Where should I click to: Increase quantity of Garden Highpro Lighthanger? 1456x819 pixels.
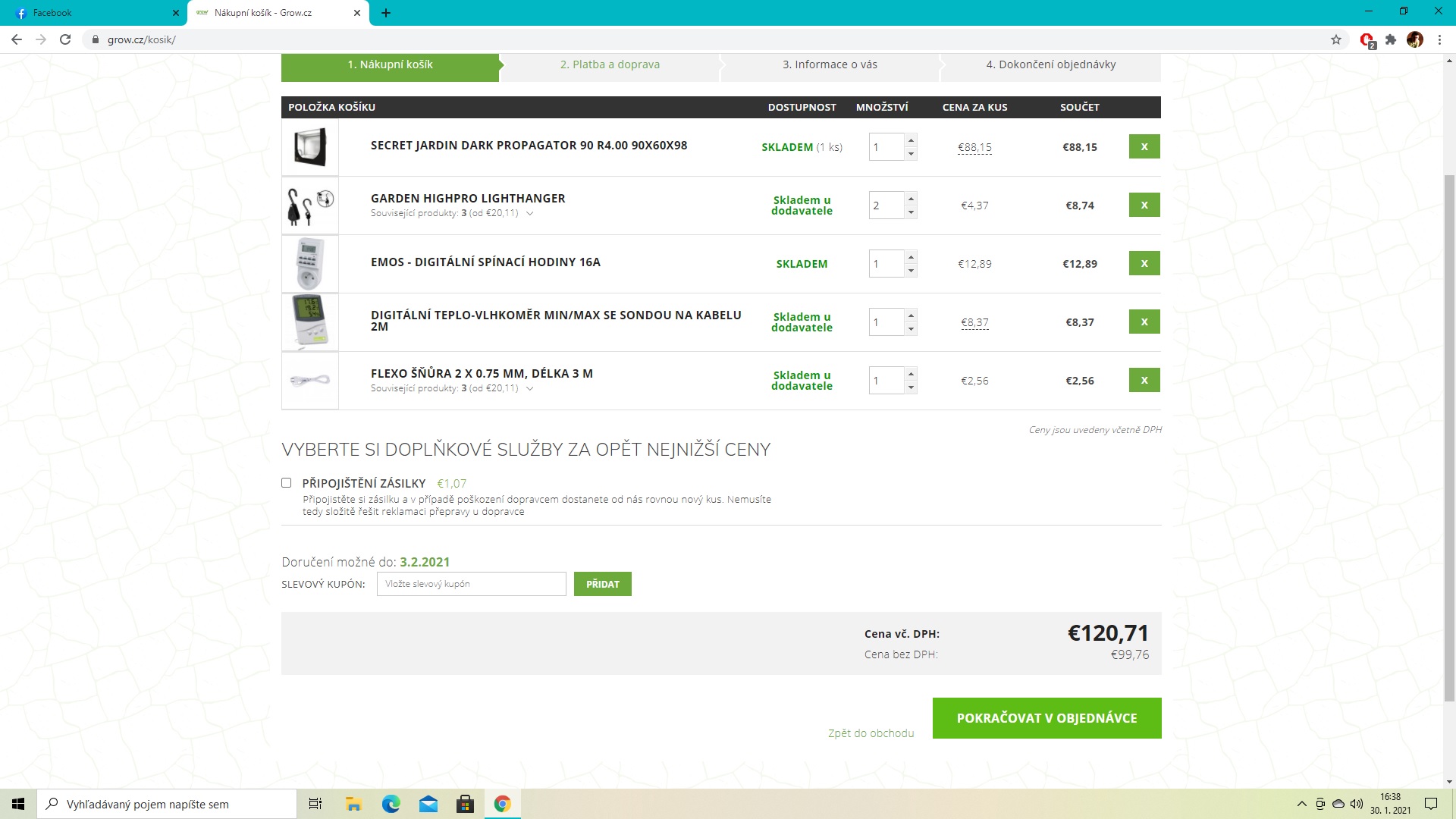[911, 199]
